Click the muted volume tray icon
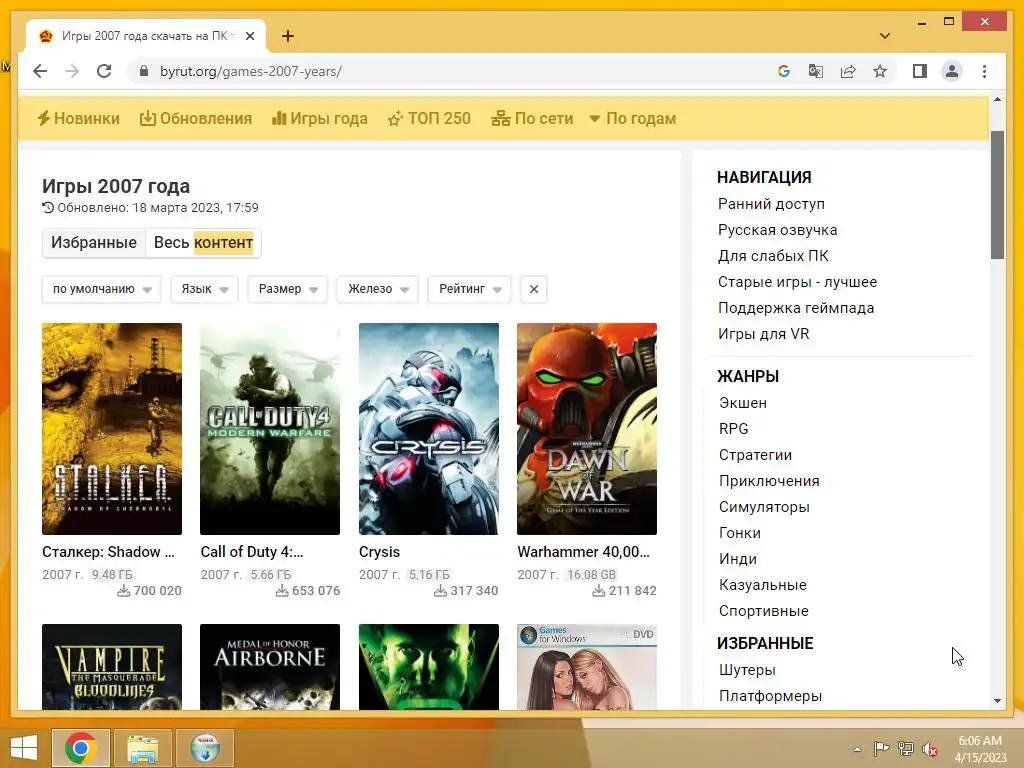 tap(930, 749)
